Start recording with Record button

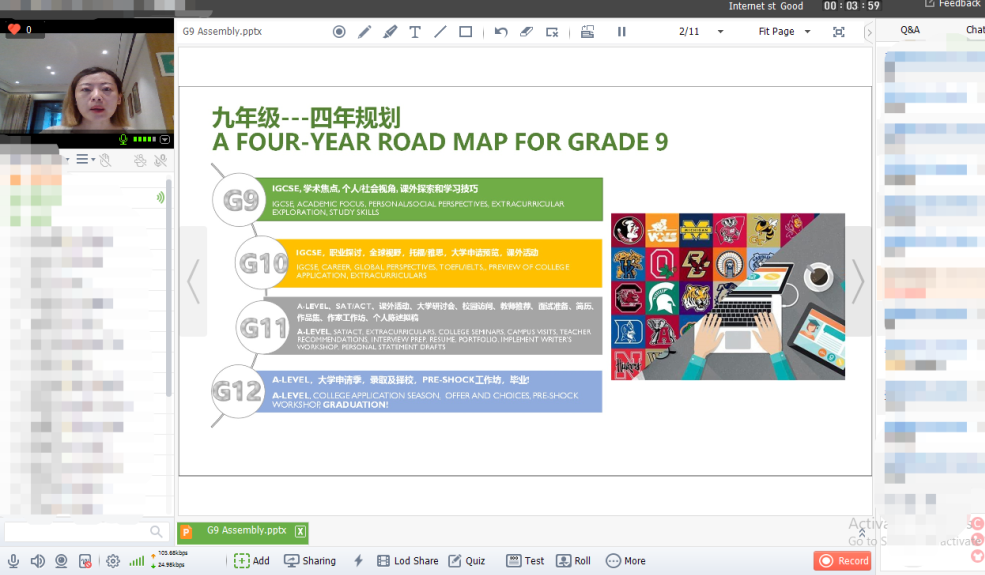[x=842, y=561]
